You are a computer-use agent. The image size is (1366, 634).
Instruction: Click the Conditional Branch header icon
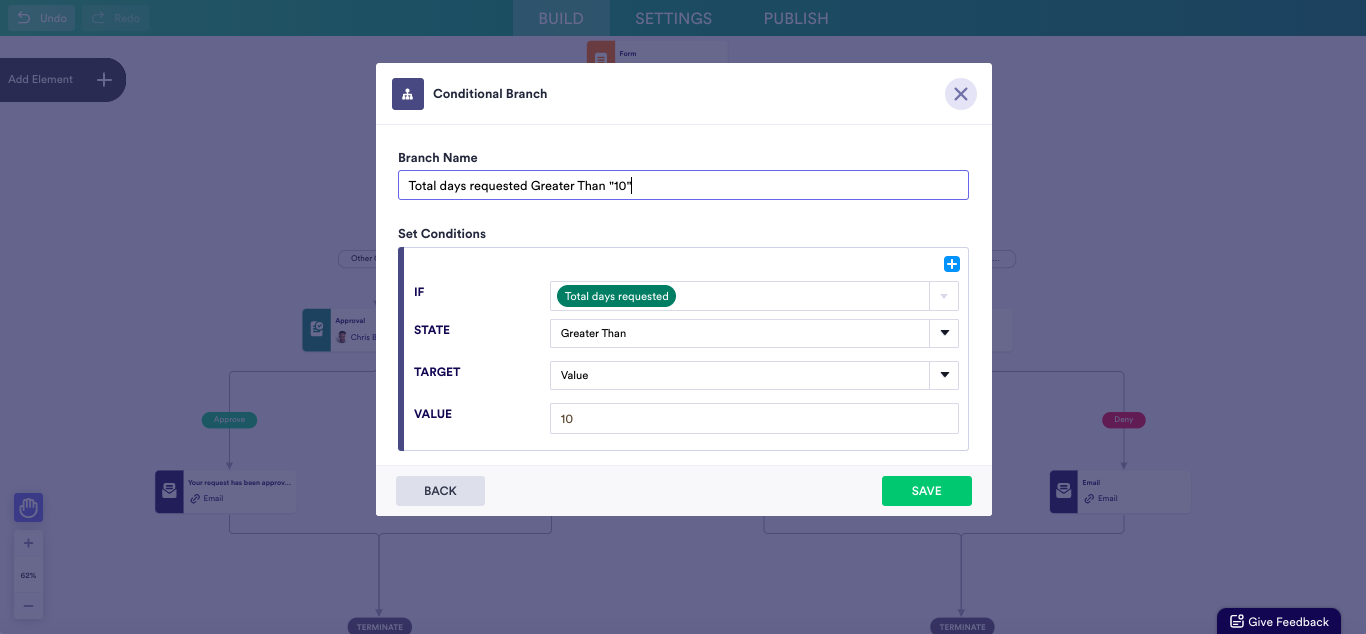pyautogui.click(x=407, y=94)
